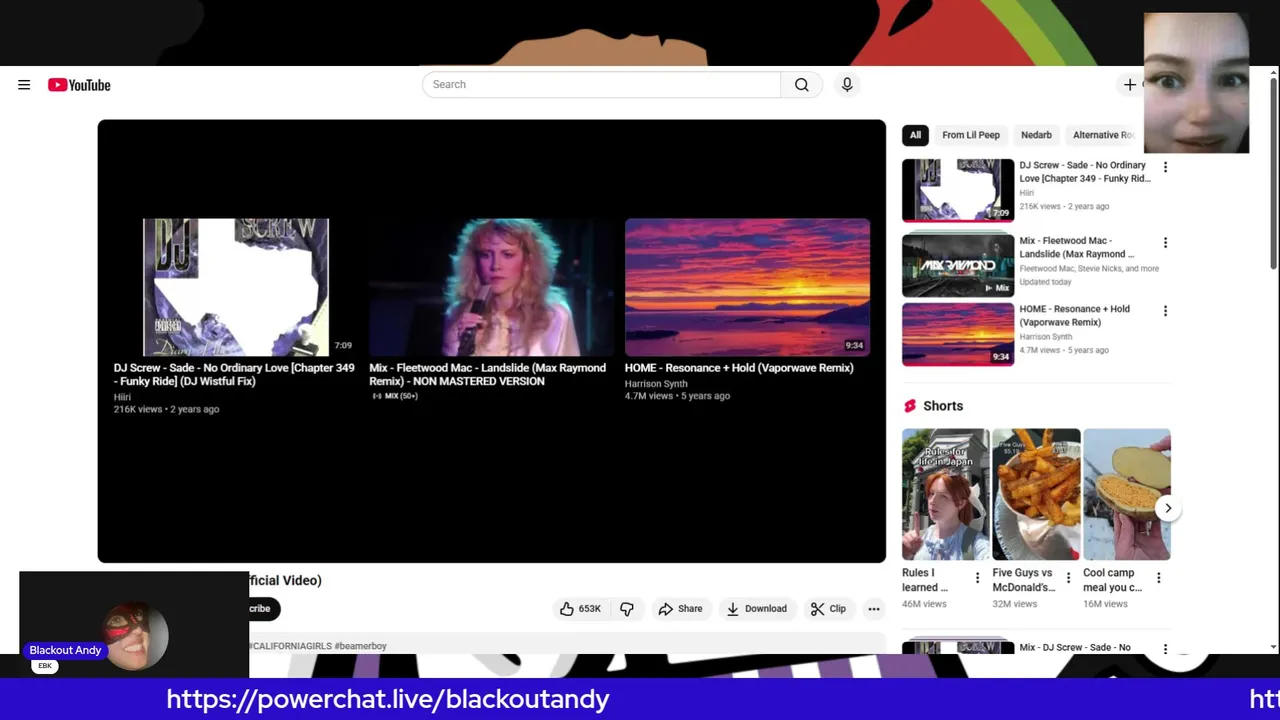Open the Five Guys fries short thumbnail
Viewport: 1280px width, 720px height.
click(x=1036, y=494)
